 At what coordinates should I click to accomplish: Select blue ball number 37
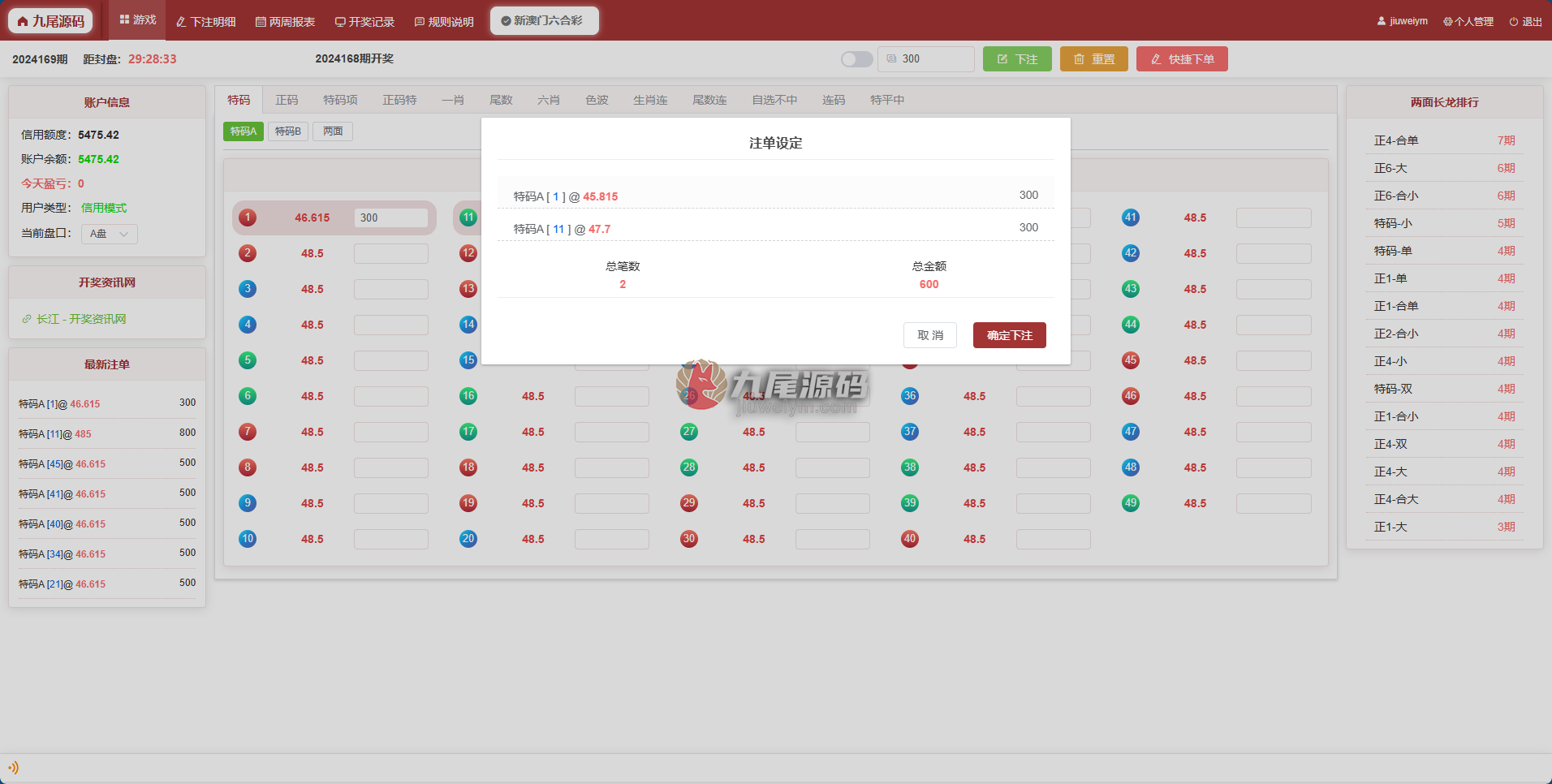909,432
